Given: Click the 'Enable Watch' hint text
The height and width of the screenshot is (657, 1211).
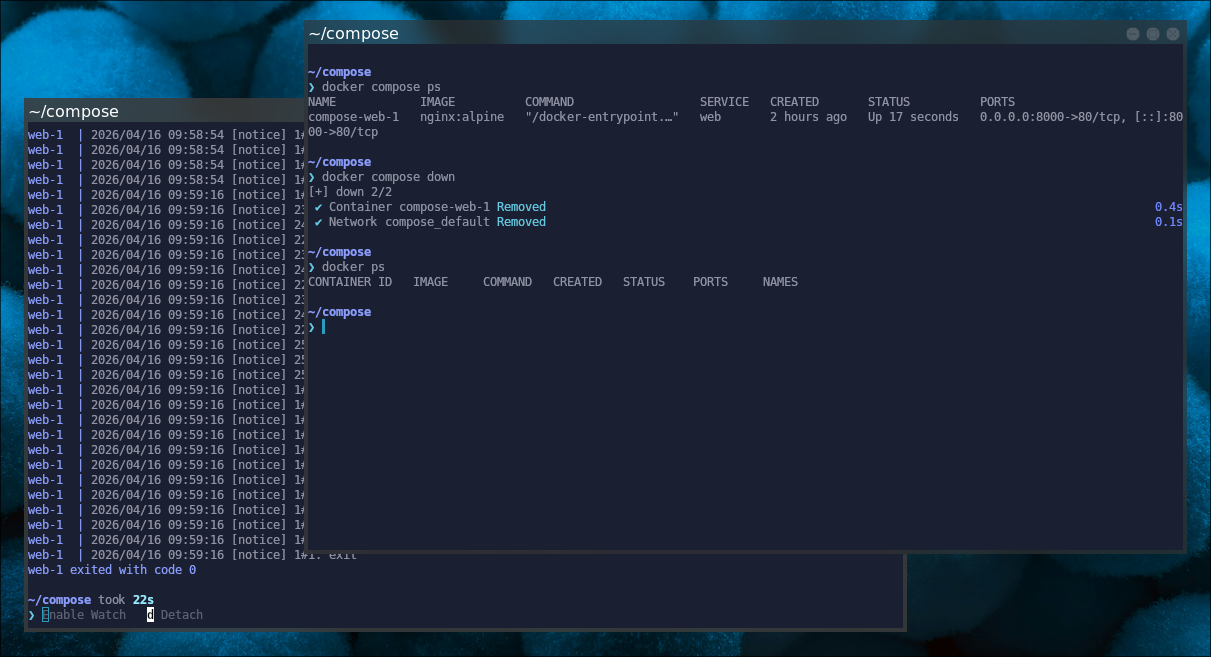Looking at the screenshot, I should click(x=84, y=615).
